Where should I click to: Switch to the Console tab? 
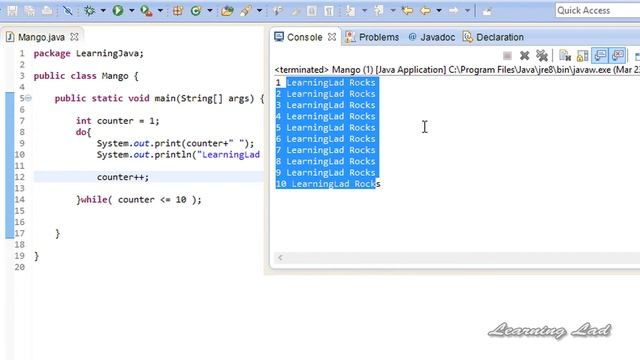[304, 37]
